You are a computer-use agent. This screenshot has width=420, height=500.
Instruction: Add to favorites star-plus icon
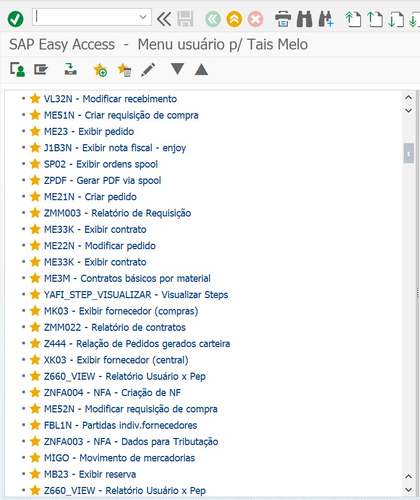[x=100, y=70]
